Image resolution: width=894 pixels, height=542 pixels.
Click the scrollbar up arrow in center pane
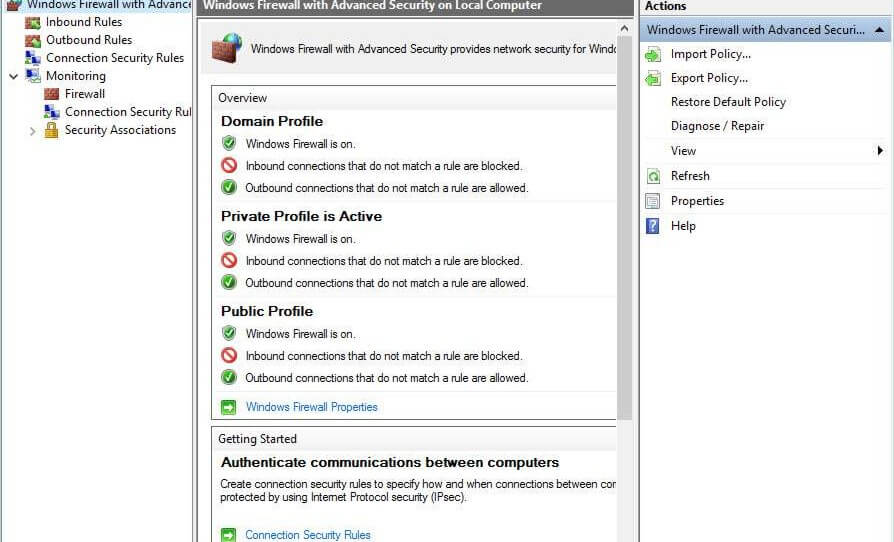[x=624, y=28]
